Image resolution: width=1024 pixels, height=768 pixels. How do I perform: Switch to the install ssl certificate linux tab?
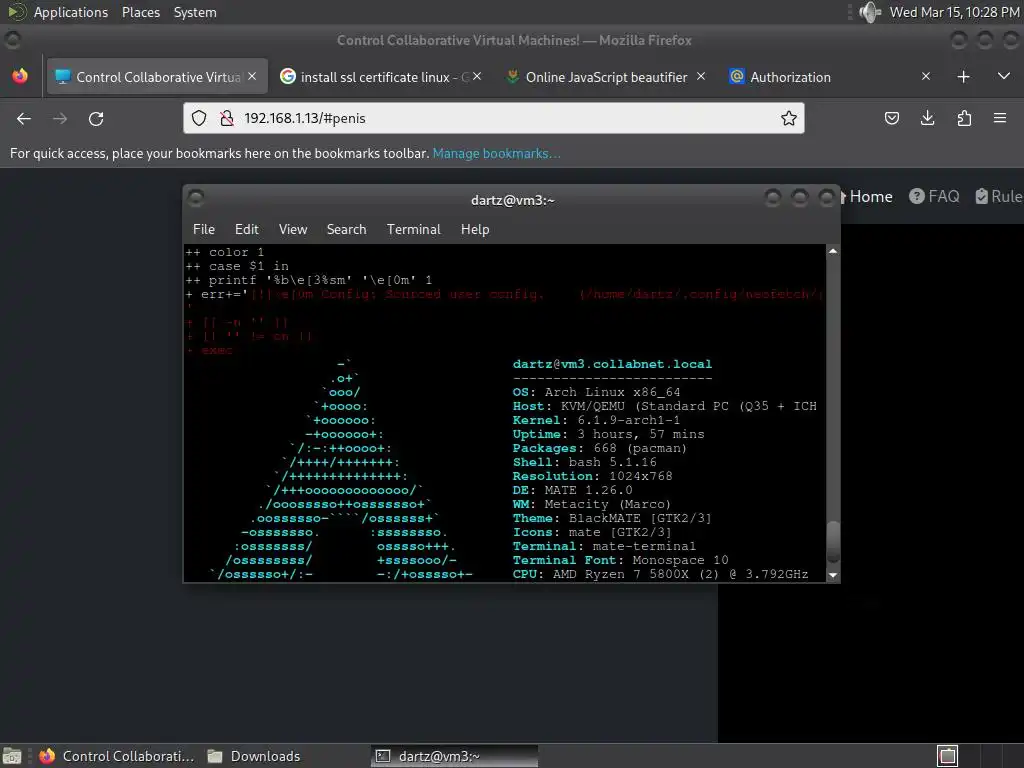tap(381, 77)
